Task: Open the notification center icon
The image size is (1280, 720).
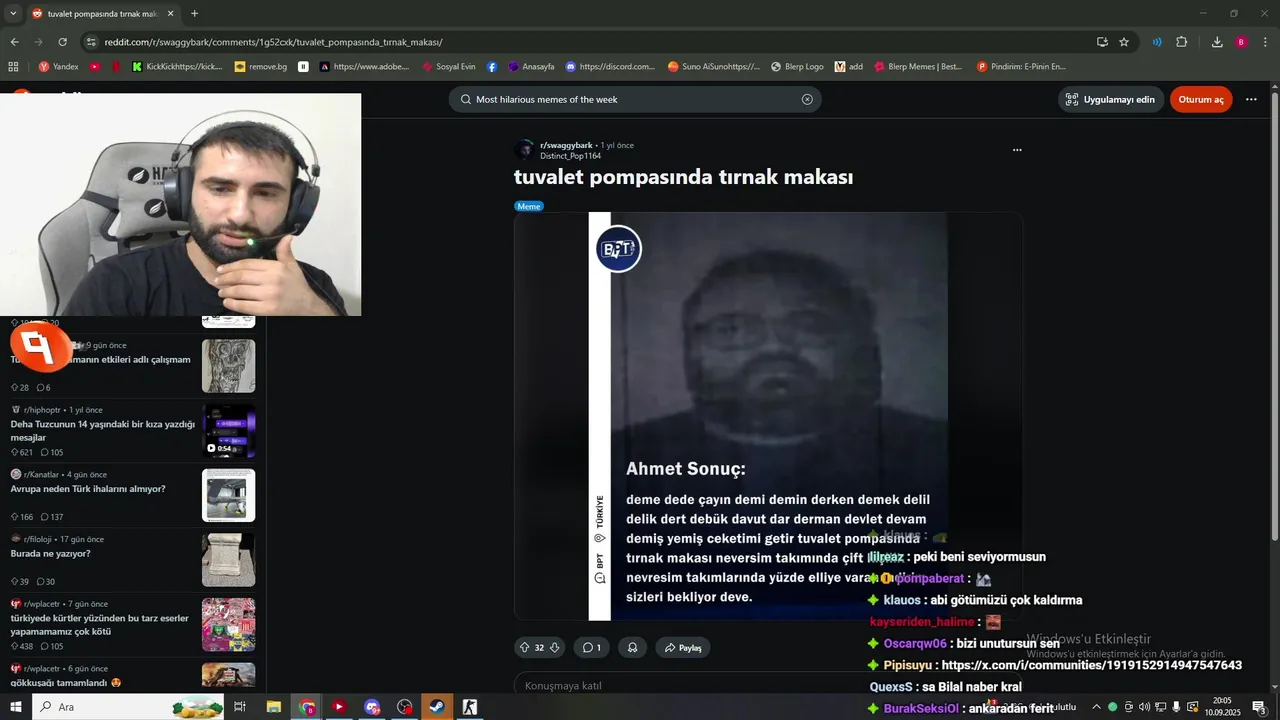Action: tap(1259, 707)
